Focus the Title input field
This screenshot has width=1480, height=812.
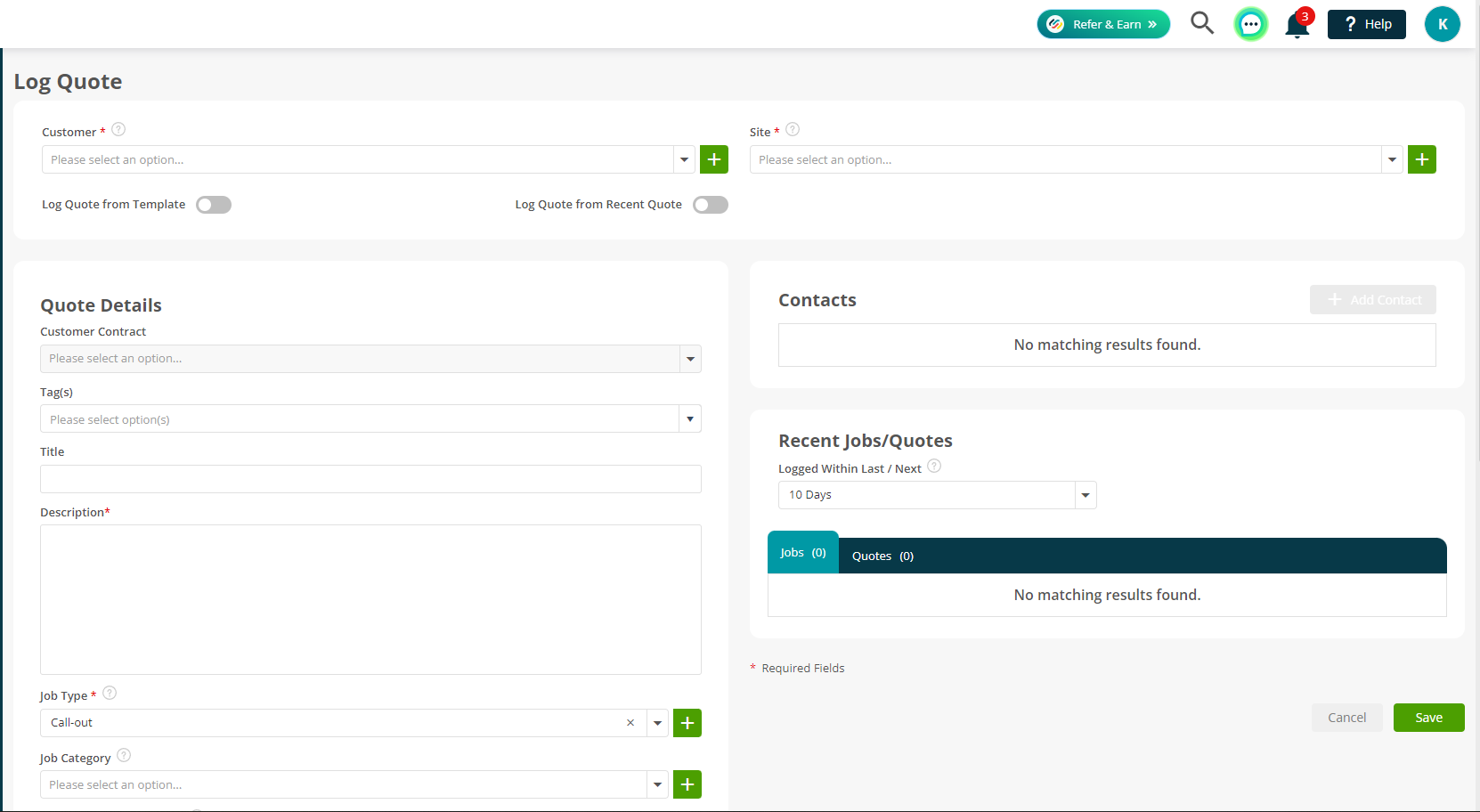[x=370, y=479]
